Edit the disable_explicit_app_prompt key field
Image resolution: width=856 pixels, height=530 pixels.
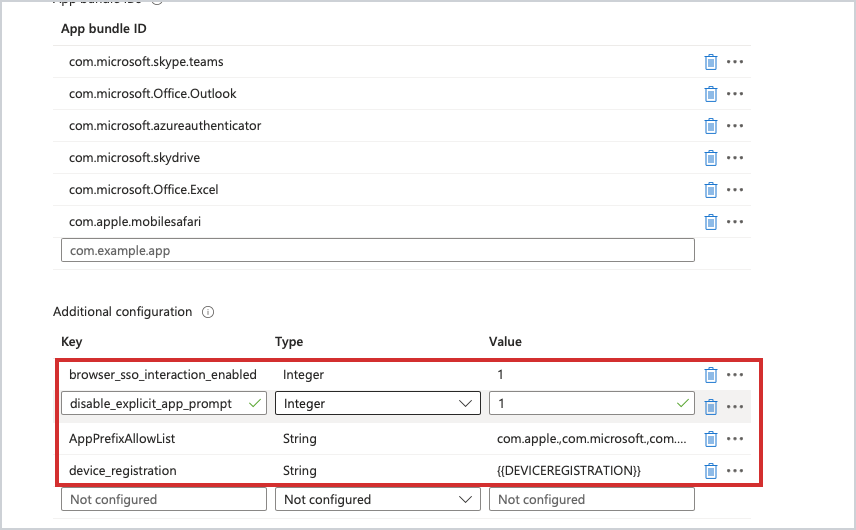tap(164, 403)
